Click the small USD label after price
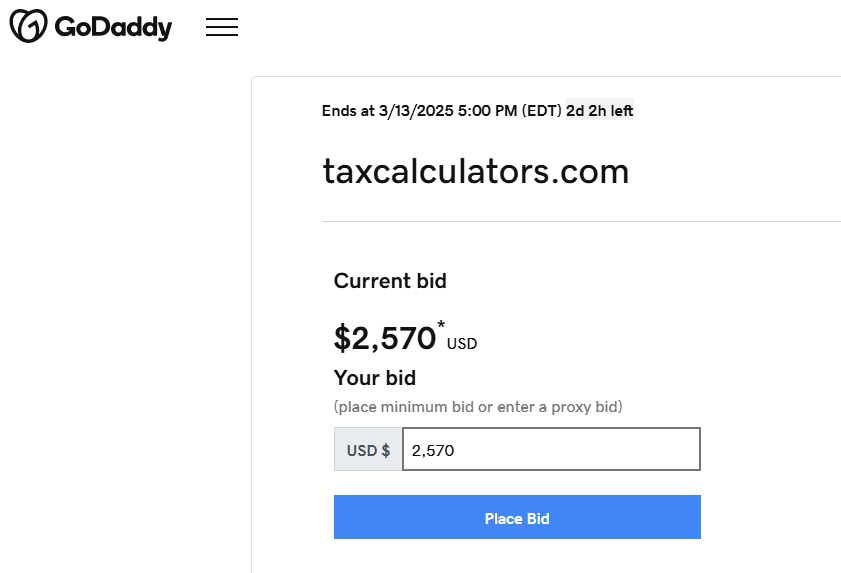The image size is (841, 573). pos(462,343)
